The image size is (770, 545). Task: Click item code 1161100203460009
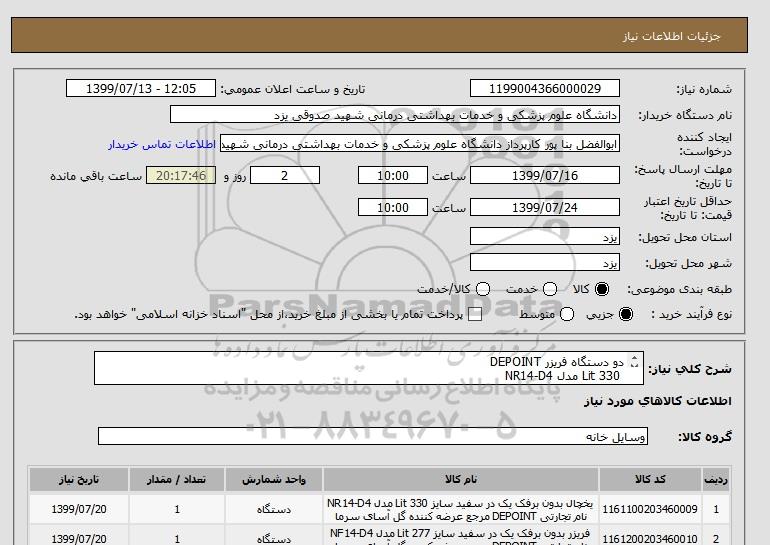[650, 510]
